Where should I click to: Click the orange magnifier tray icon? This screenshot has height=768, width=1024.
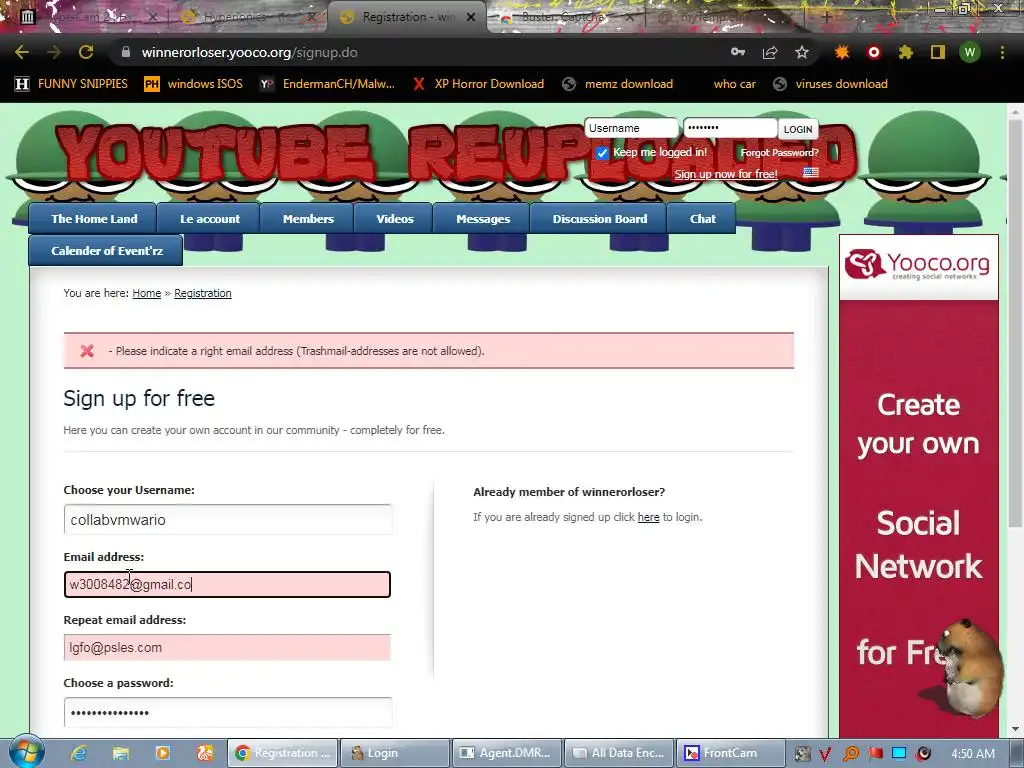(x=850, y=754)
